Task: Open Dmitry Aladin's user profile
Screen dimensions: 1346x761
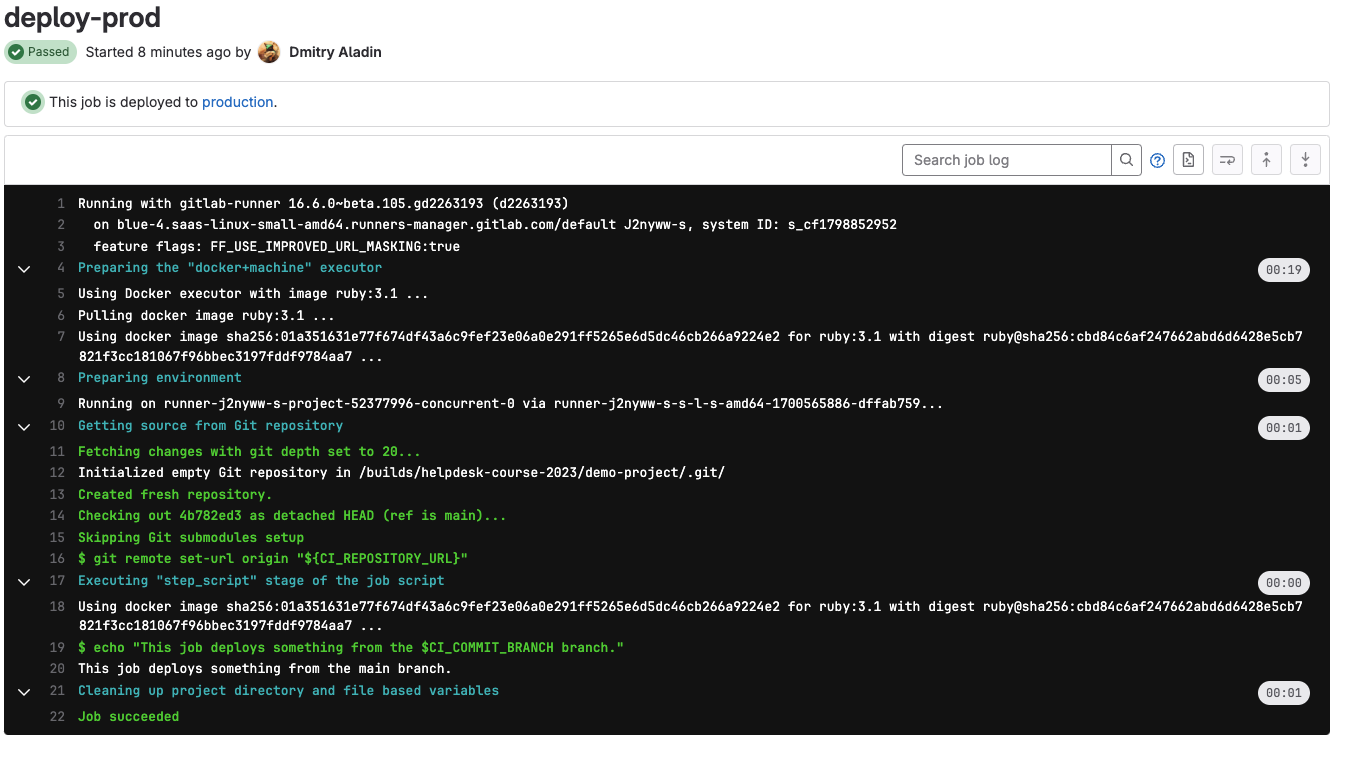Action: (x=335, y=52)
